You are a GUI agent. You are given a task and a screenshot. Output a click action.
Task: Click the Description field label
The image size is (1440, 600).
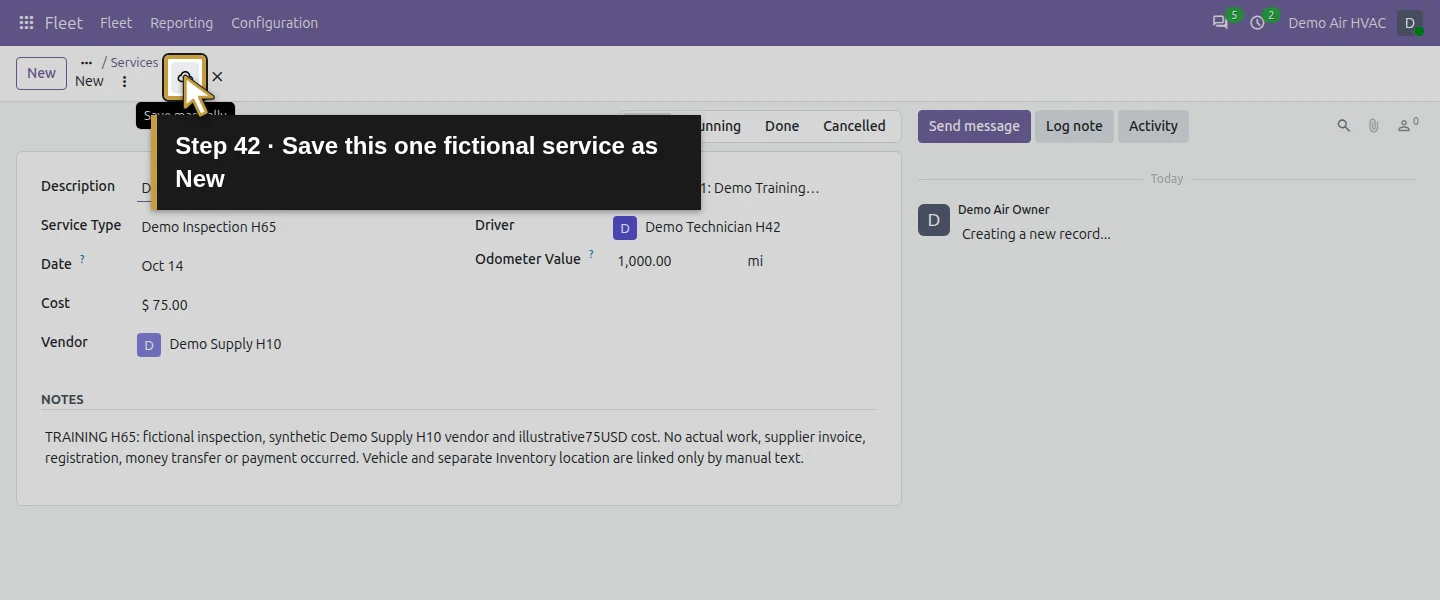click(78, 186)
